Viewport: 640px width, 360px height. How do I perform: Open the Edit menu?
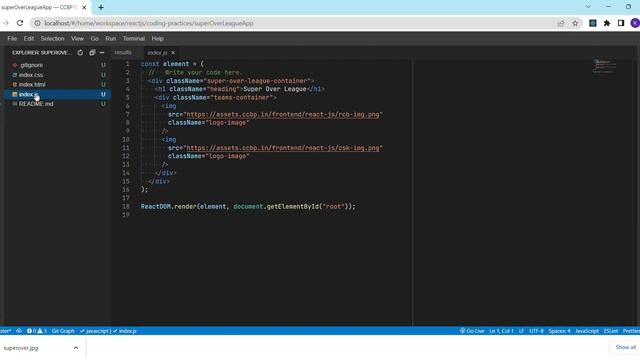point(29,38)
